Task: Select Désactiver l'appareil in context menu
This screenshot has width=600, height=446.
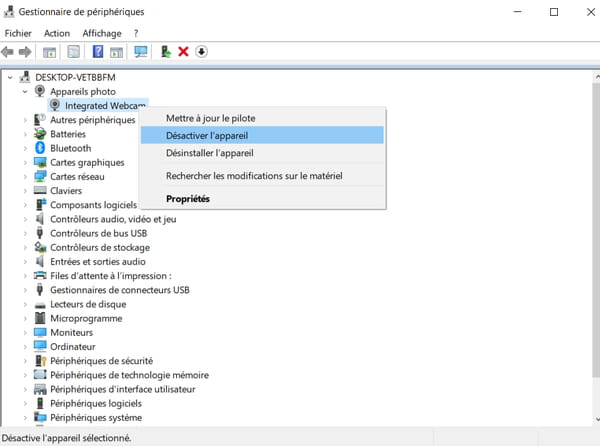Action: [262, 135]
